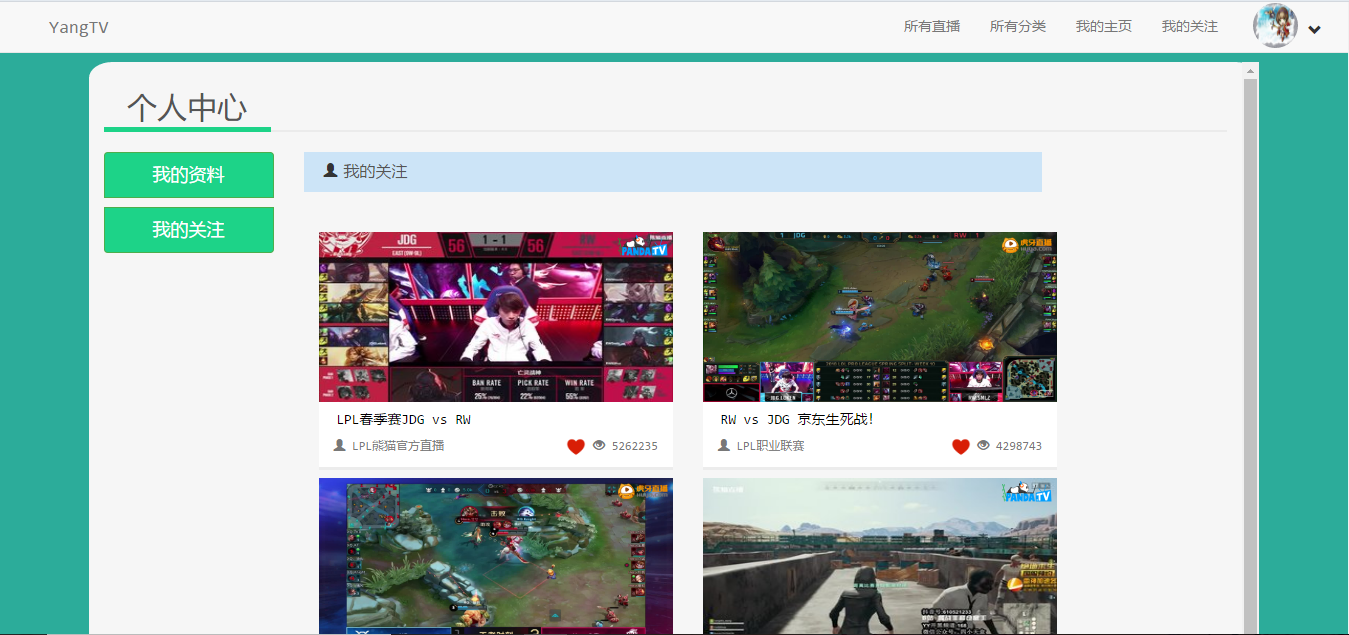This screenshot has width=1349, height=635.
Task: Select the 我的关注 sidebar button
Action: click(189, 230)
